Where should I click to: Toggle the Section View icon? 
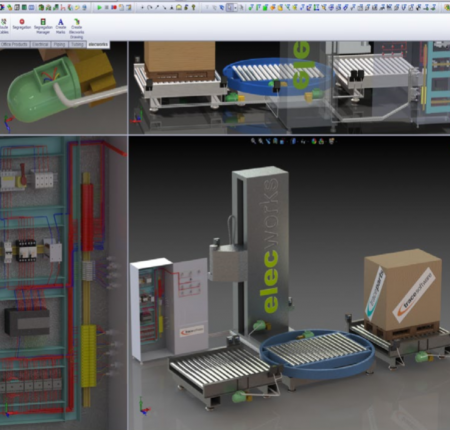click(x=275, y=141)
